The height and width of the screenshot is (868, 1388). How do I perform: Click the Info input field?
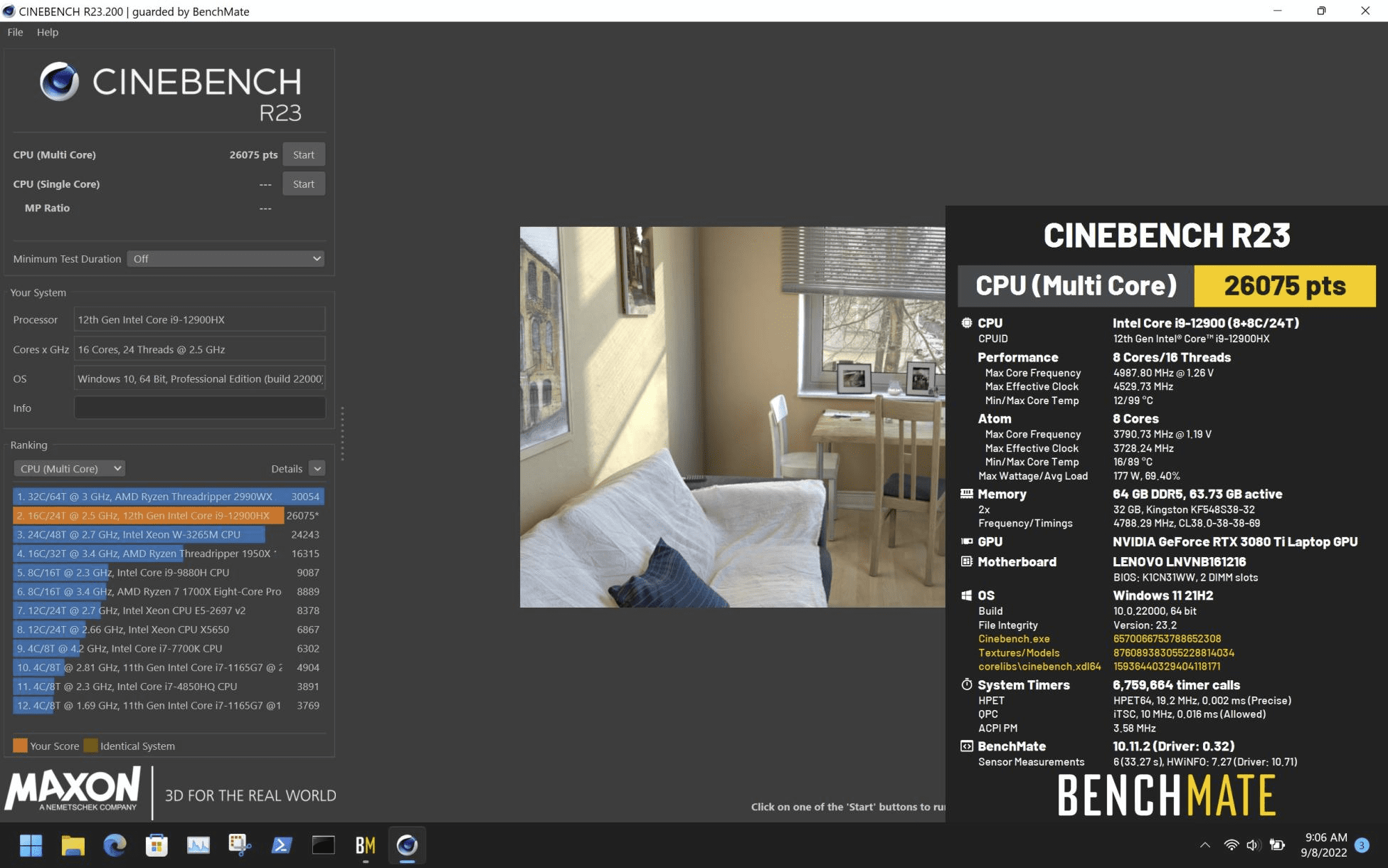click(x=199, y=408)
